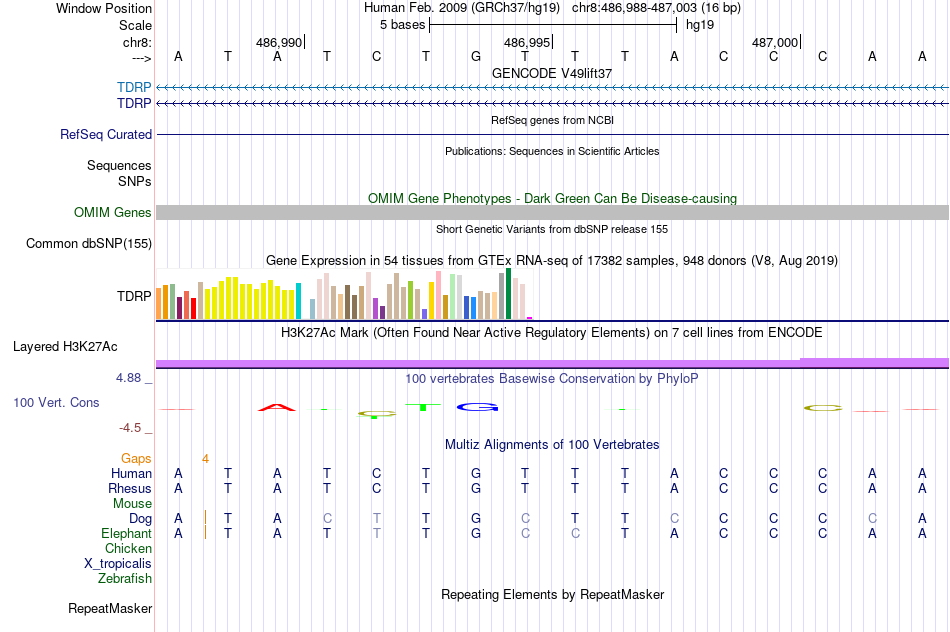950x632 pixels.
Task: Click the GENCODE V49lift37 track title
Action: tap(552, 73)
